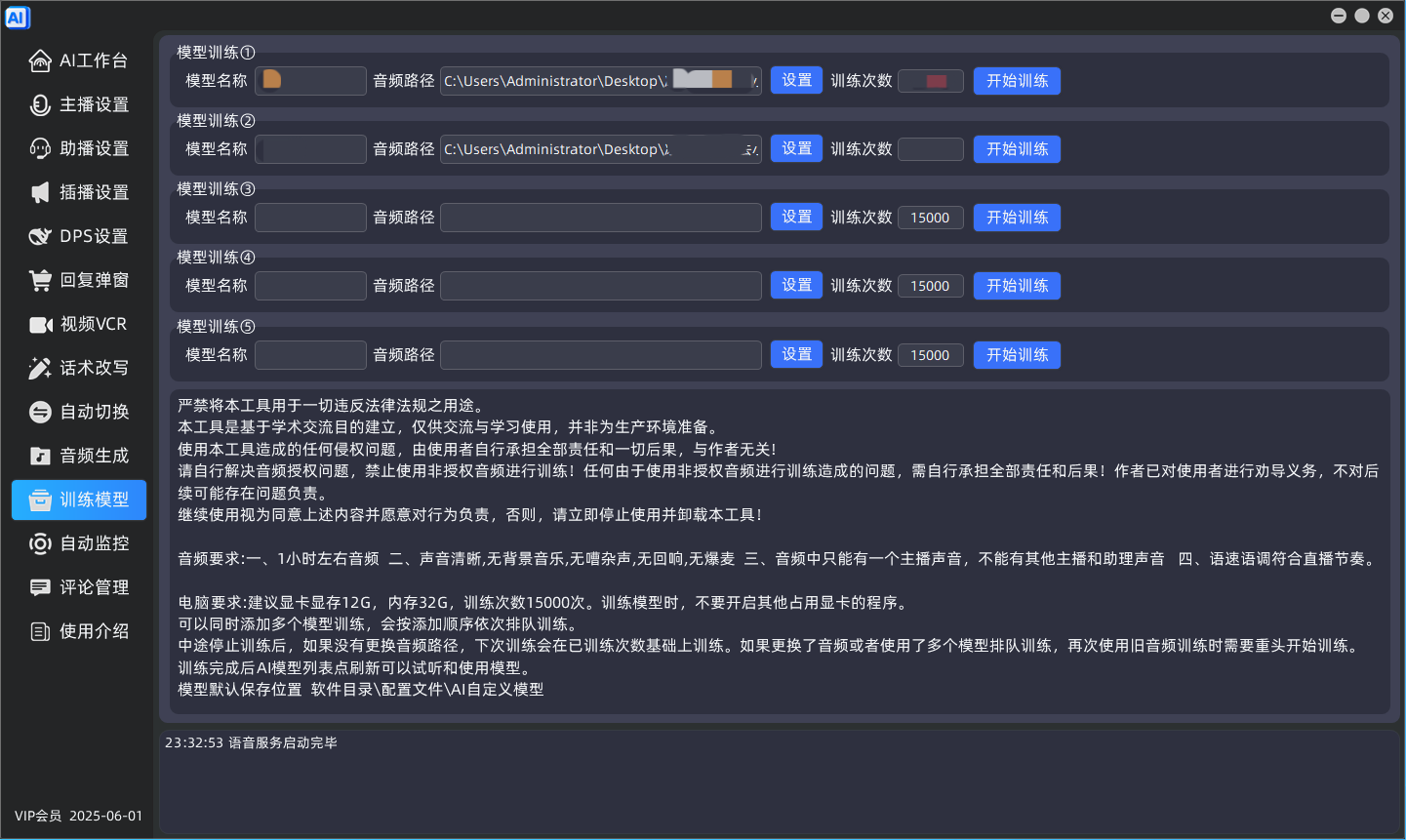Start training with 开始训练 in 模型训练⑤
The height and width of the screenshot is (840, 1406).
point(1017,355)
